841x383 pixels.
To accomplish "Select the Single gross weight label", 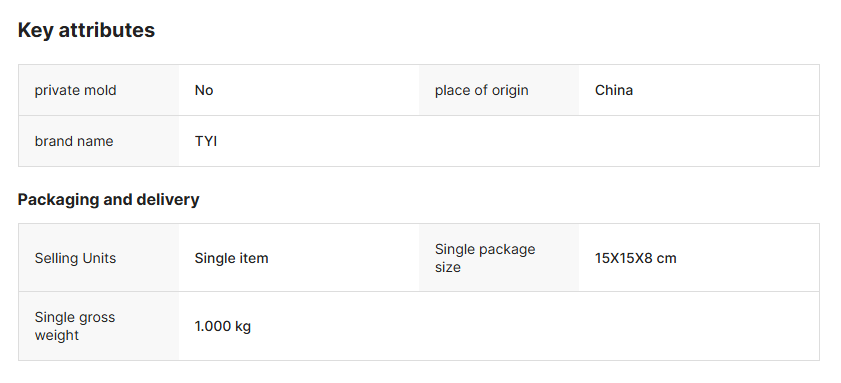I will click(75, 326).
